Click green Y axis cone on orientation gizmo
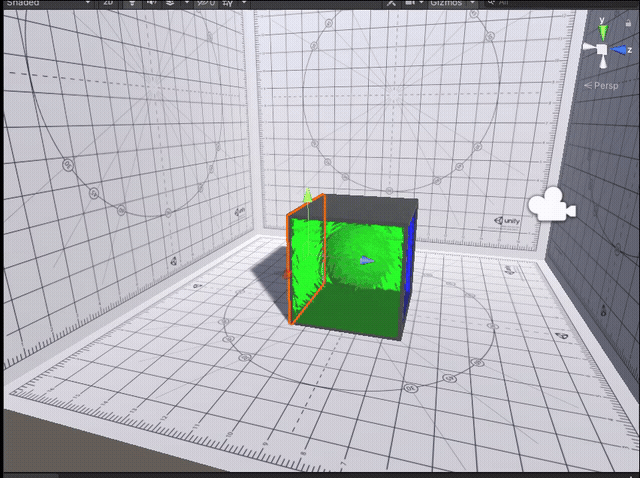This screenshot has width=640, height=478. 603,32
